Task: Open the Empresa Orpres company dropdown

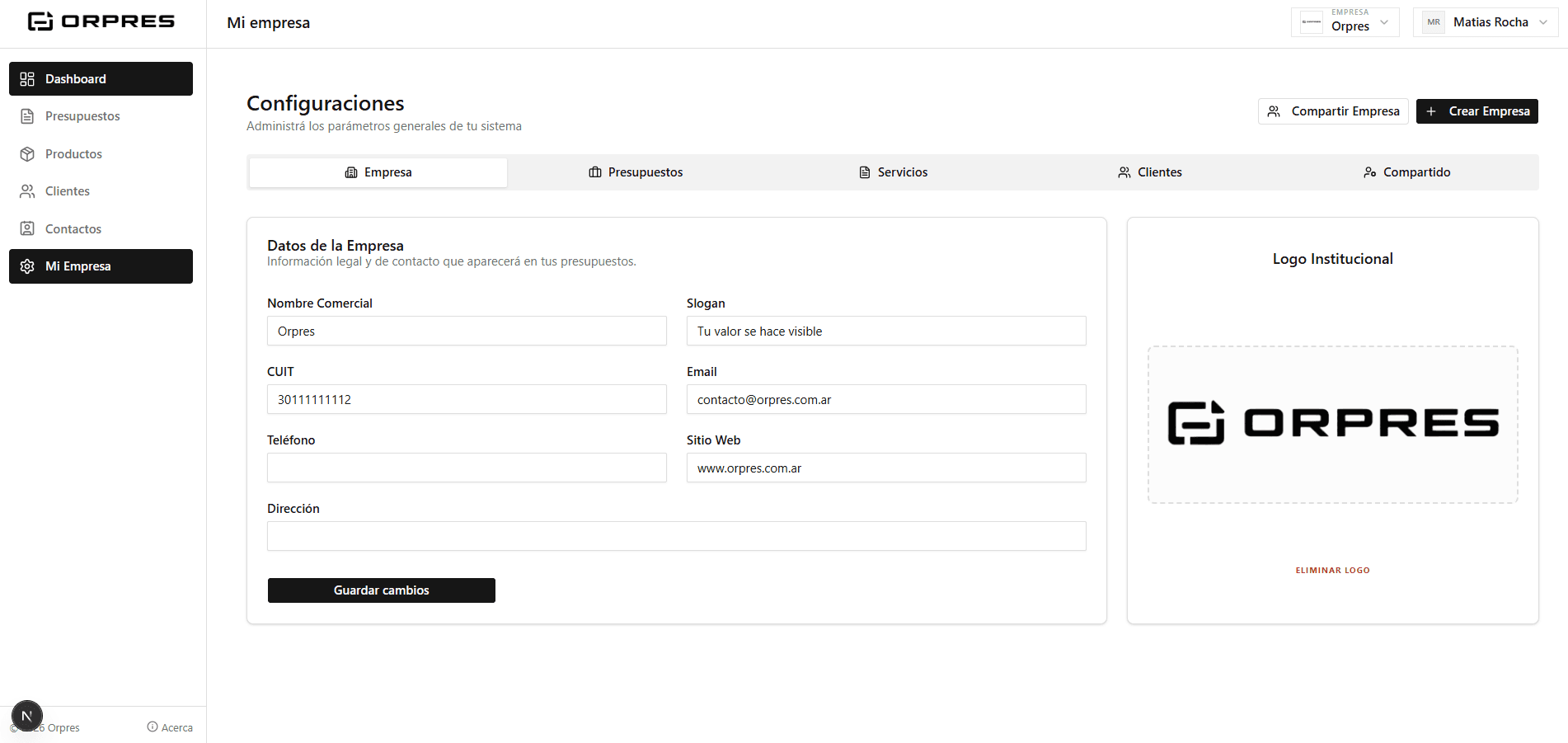Action: click(1345, 22)
